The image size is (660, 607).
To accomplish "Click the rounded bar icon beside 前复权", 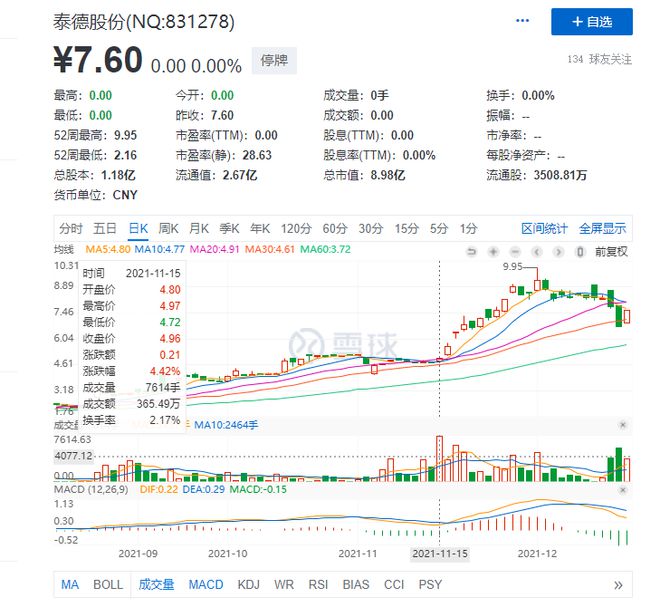I will (x=580, y=252).
